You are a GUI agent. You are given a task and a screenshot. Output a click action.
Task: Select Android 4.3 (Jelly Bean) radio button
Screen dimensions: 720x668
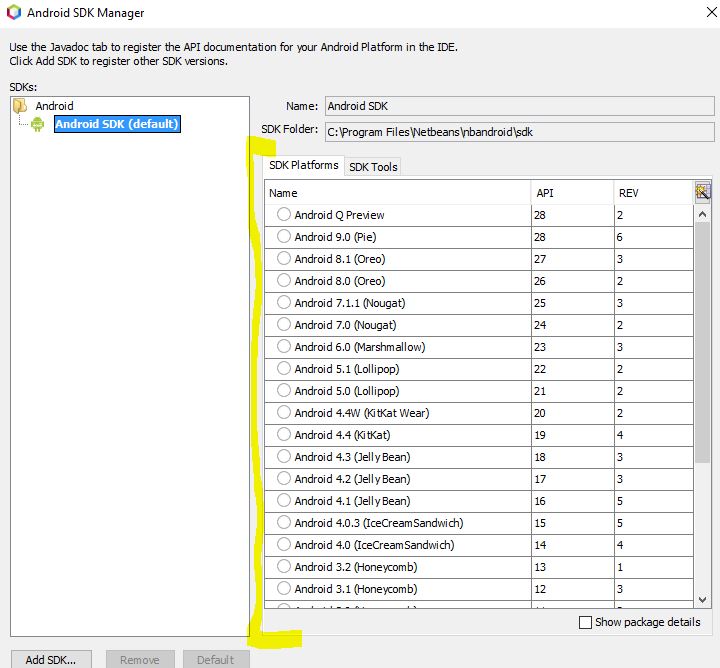[284, 456]
